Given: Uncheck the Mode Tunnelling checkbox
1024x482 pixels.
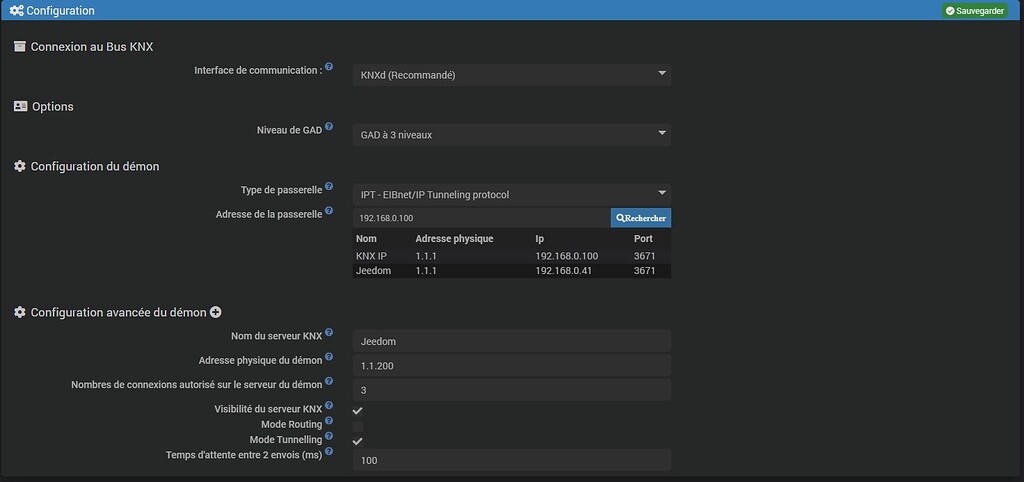Looking at the screenshot, I should click(x=357, y=441).
